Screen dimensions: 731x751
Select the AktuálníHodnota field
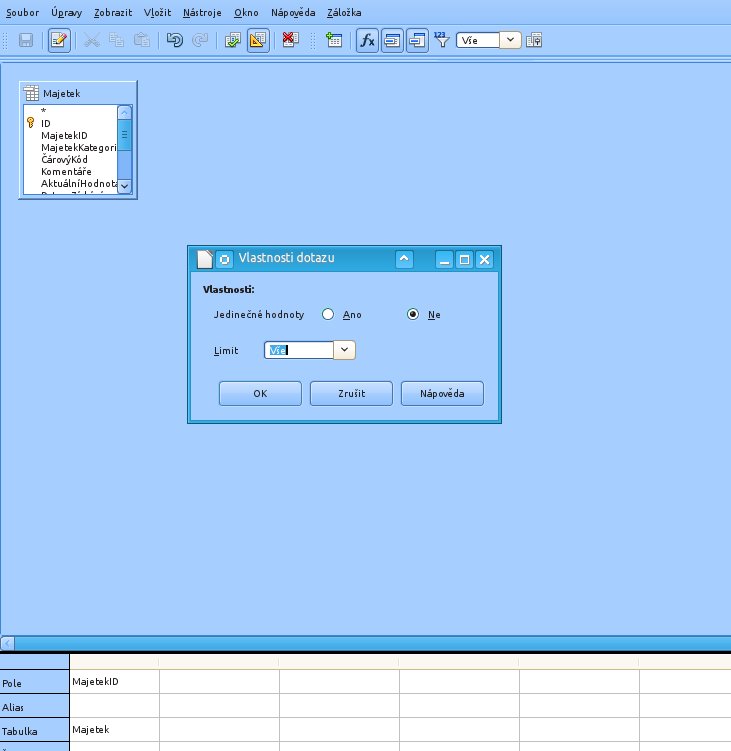click(x=79, y=183)
